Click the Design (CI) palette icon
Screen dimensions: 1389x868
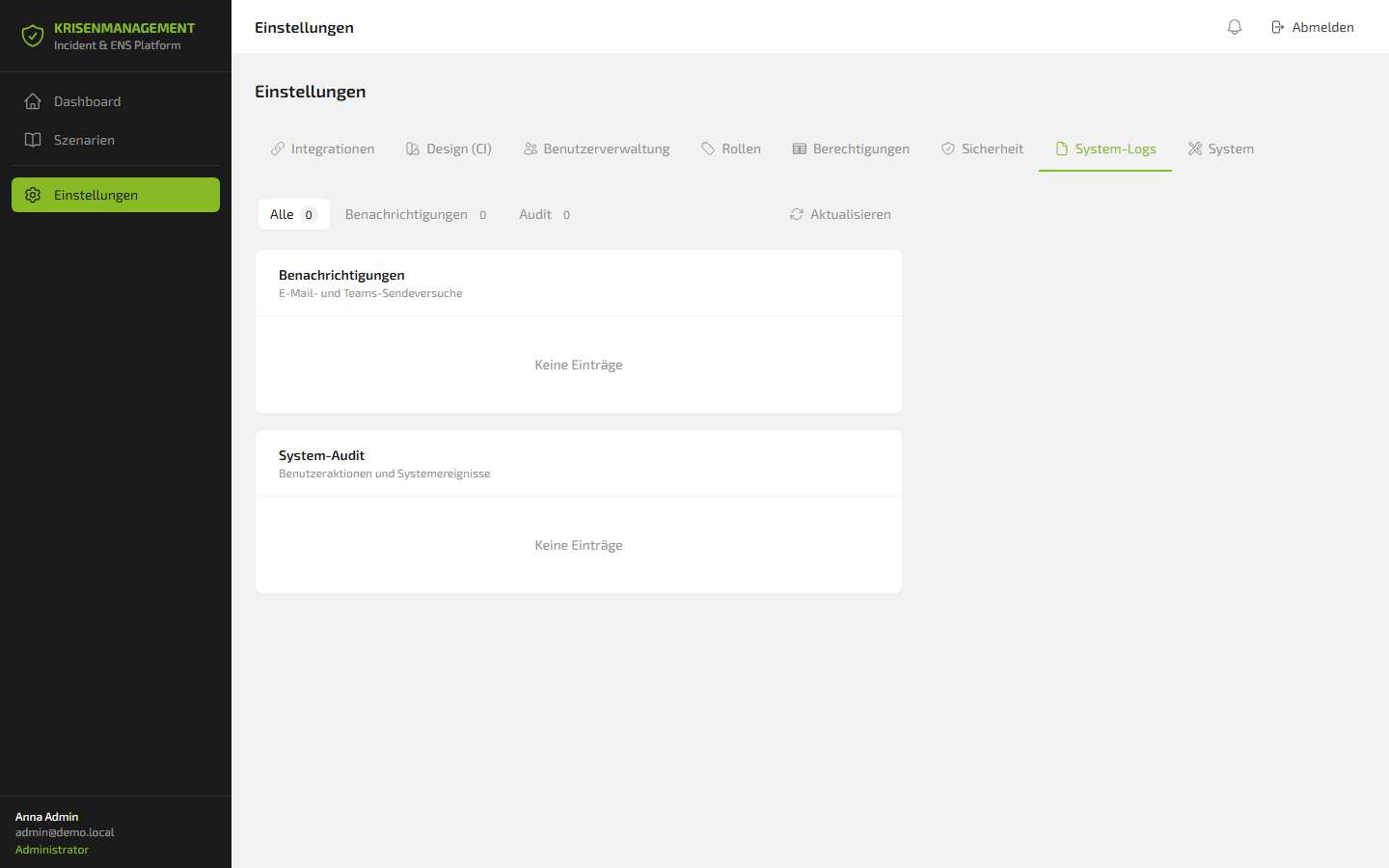413,149
